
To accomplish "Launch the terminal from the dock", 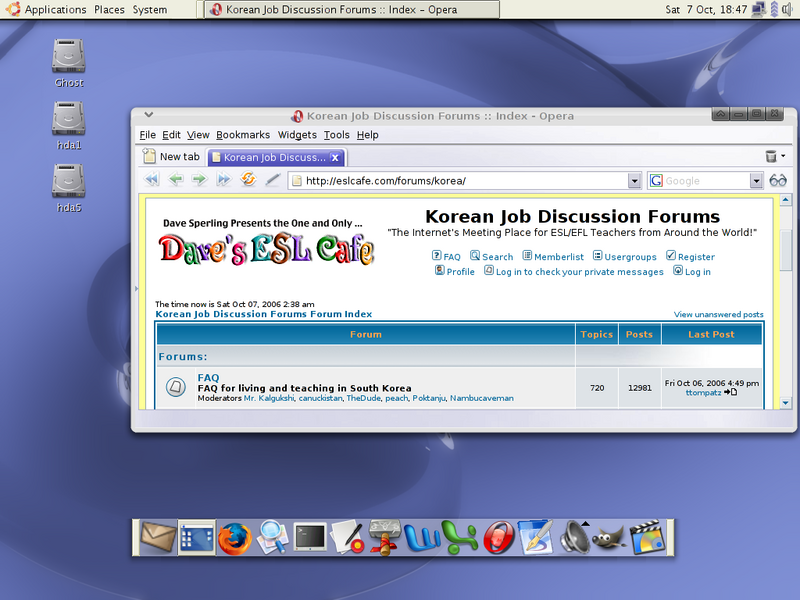I will click(x=310, y=537).
